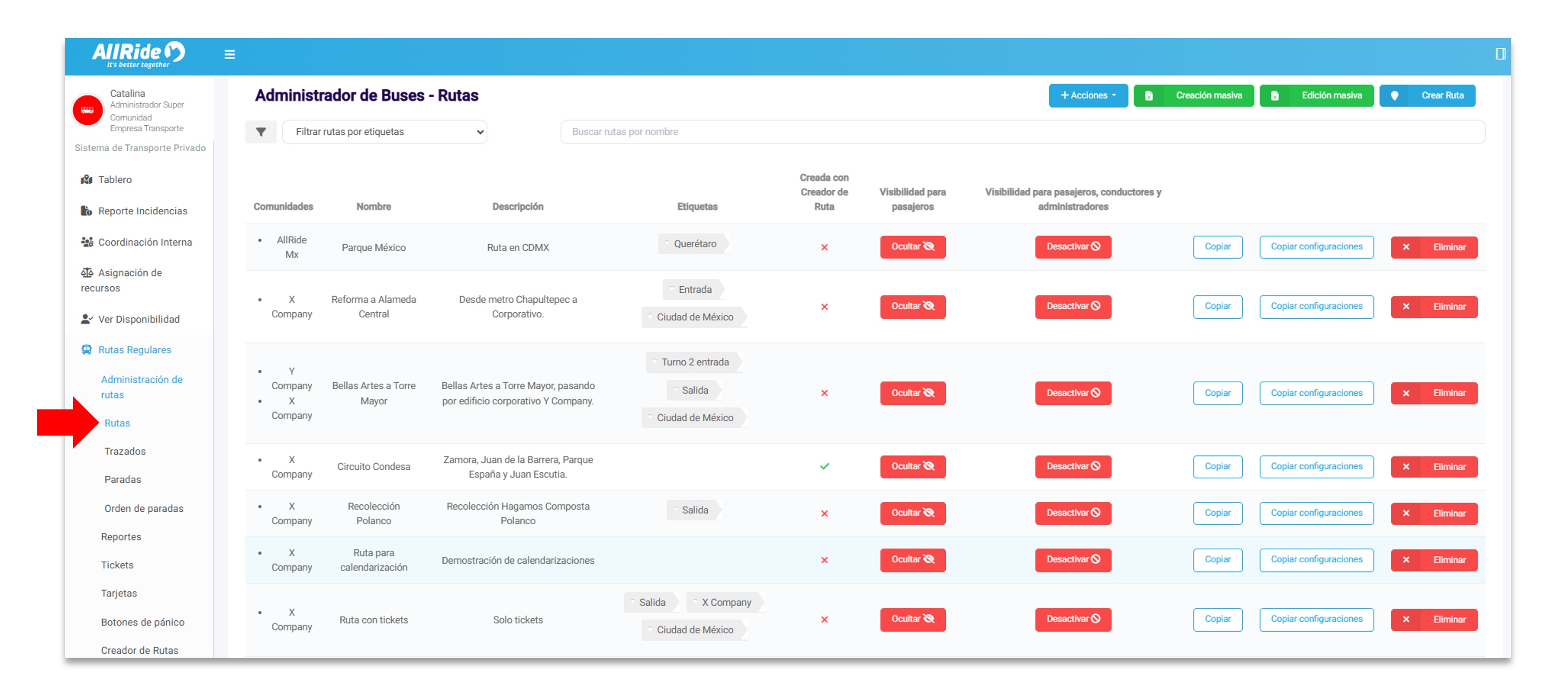Viewport: 1568px width, 697px height.
Task: Click the hamburger menu icon in header
Action: tap(230, 54)
